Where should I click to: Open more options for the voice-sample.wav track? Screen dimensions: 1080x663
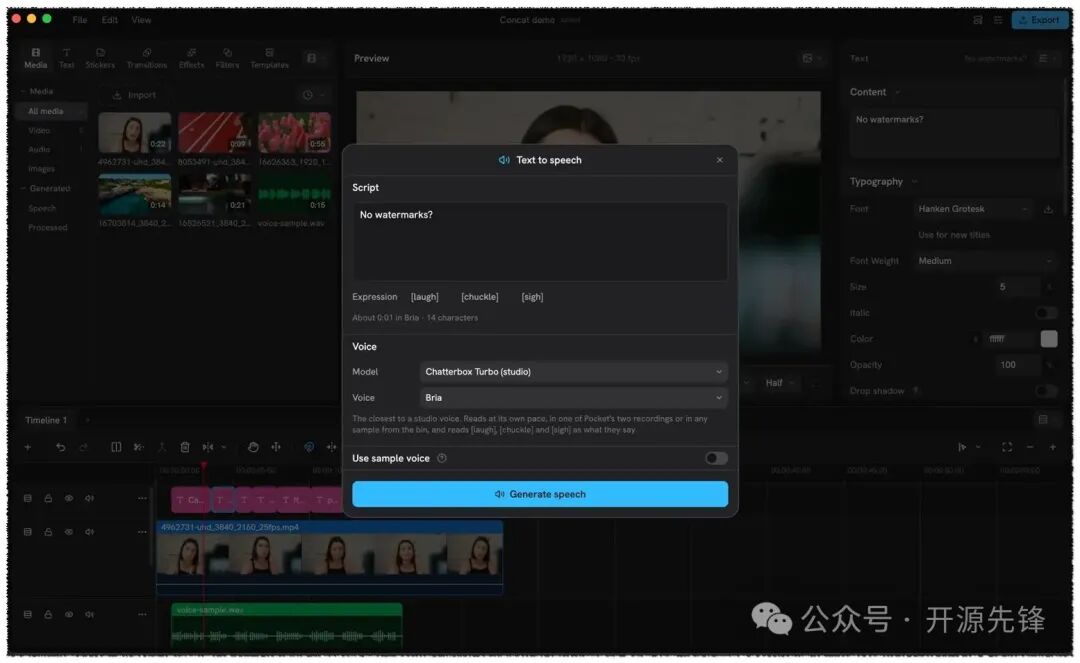[x=142, y=614]
